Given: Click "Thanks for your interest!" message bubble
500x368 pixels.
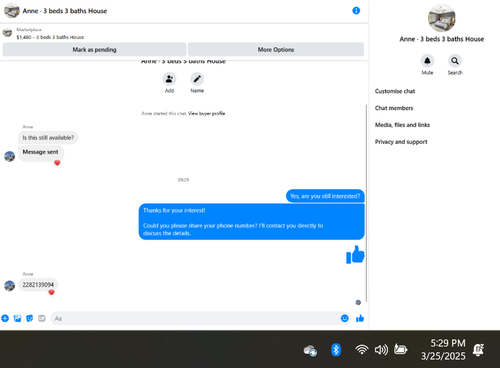Looking at the screenshot, I should 252,222.
